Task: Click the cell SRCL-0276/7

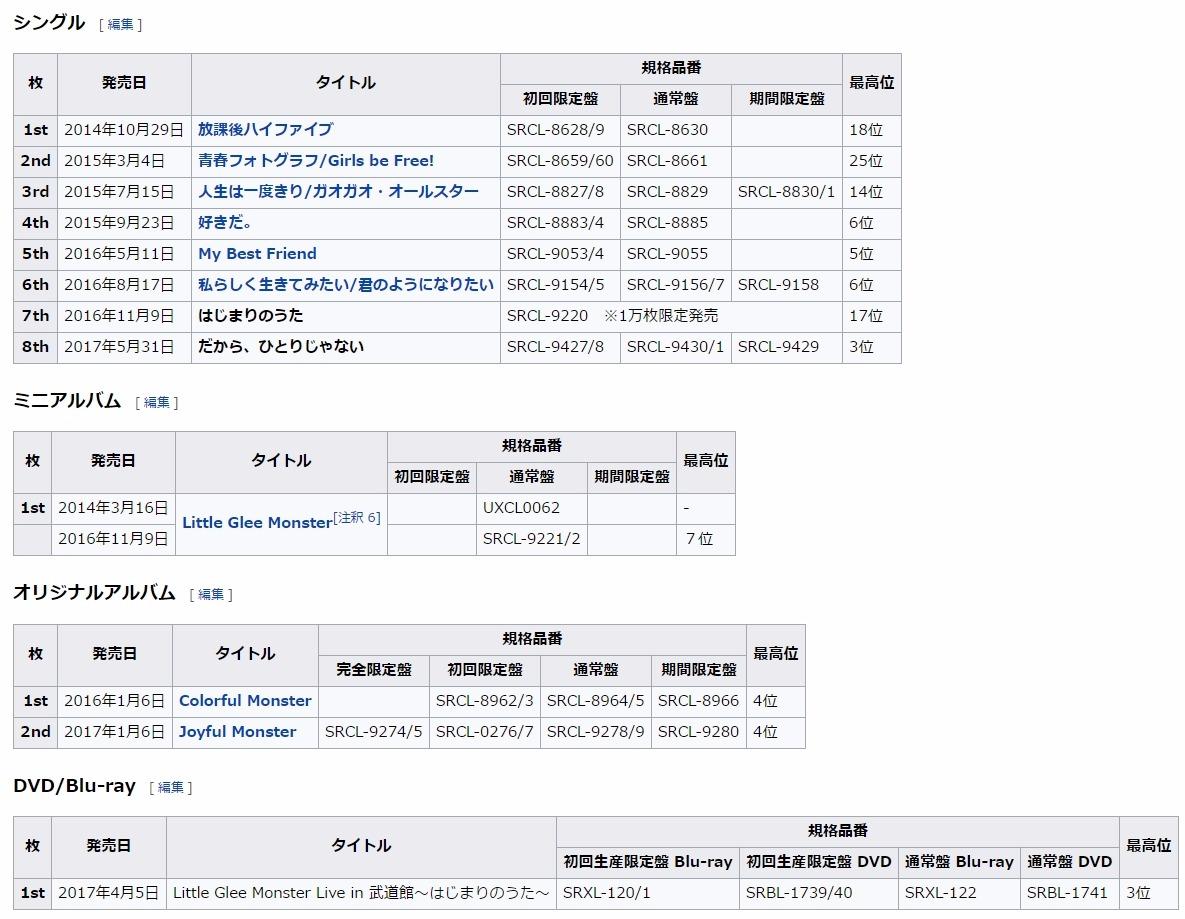Action: coord(484,732)
